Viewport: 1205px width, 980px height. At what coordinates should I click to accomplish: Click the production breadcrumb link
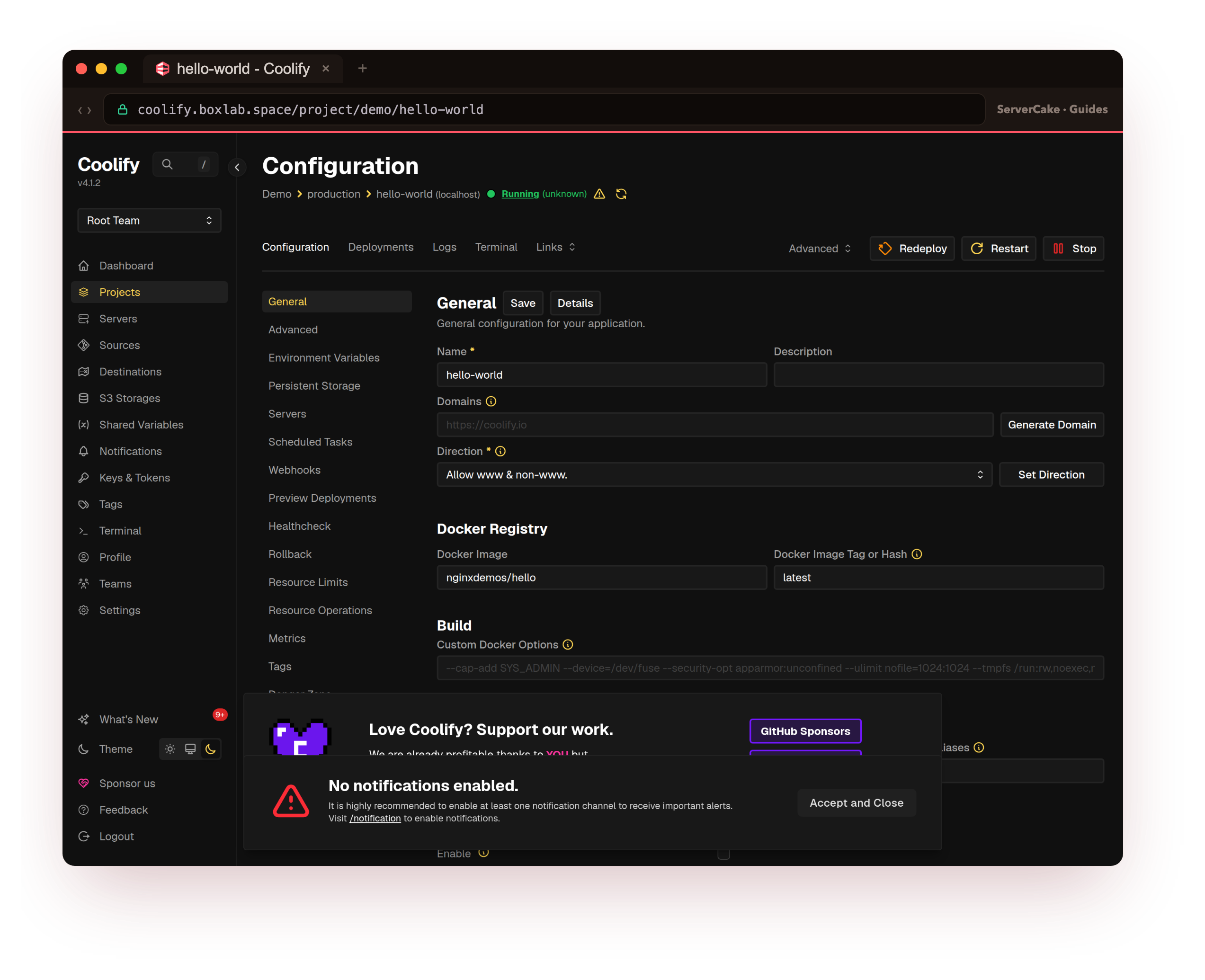pyautogui.click(x=334, y=194)
